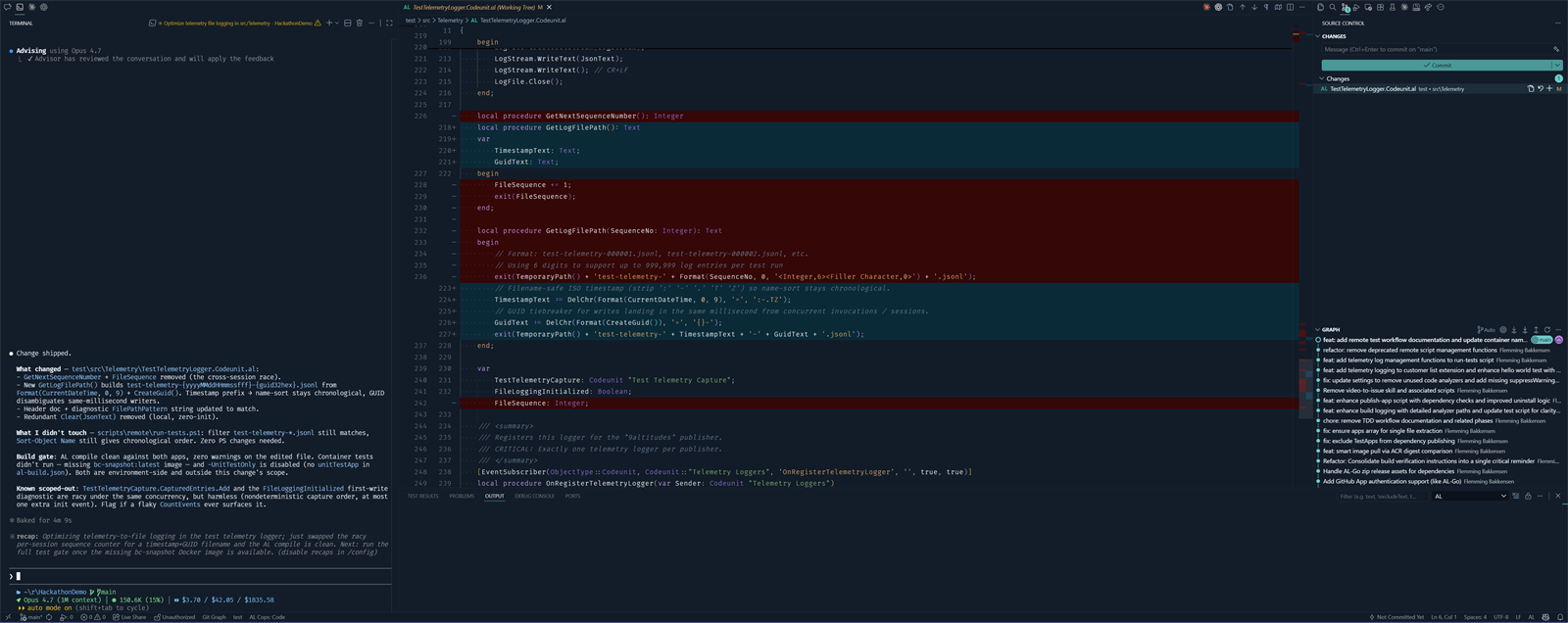Open Source Control panel More Actions ellipsis

(x=1557, y=23)
